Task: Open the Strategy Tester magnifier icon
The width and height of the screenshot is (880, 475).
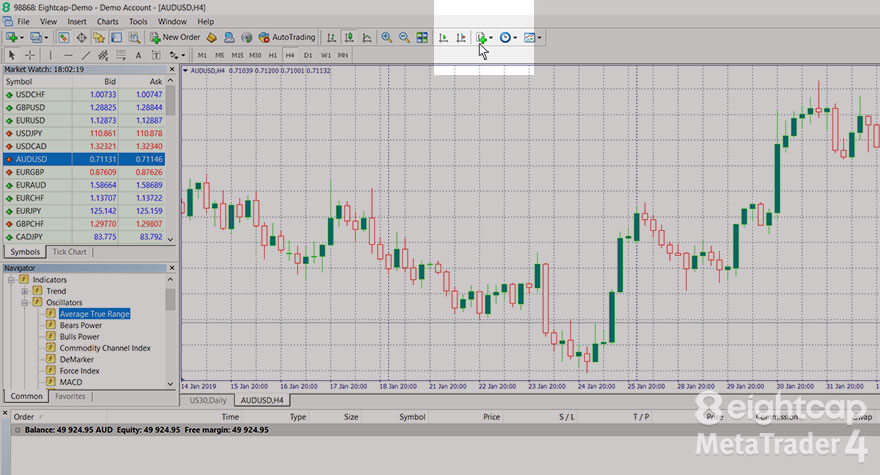Action: point(134,38)
